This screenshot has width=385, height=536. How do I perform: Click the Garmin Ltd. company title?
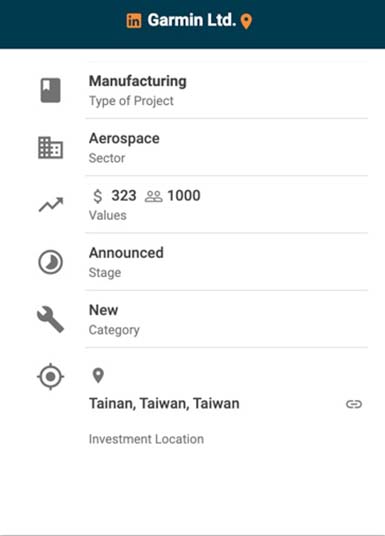(x=192, y=20)
